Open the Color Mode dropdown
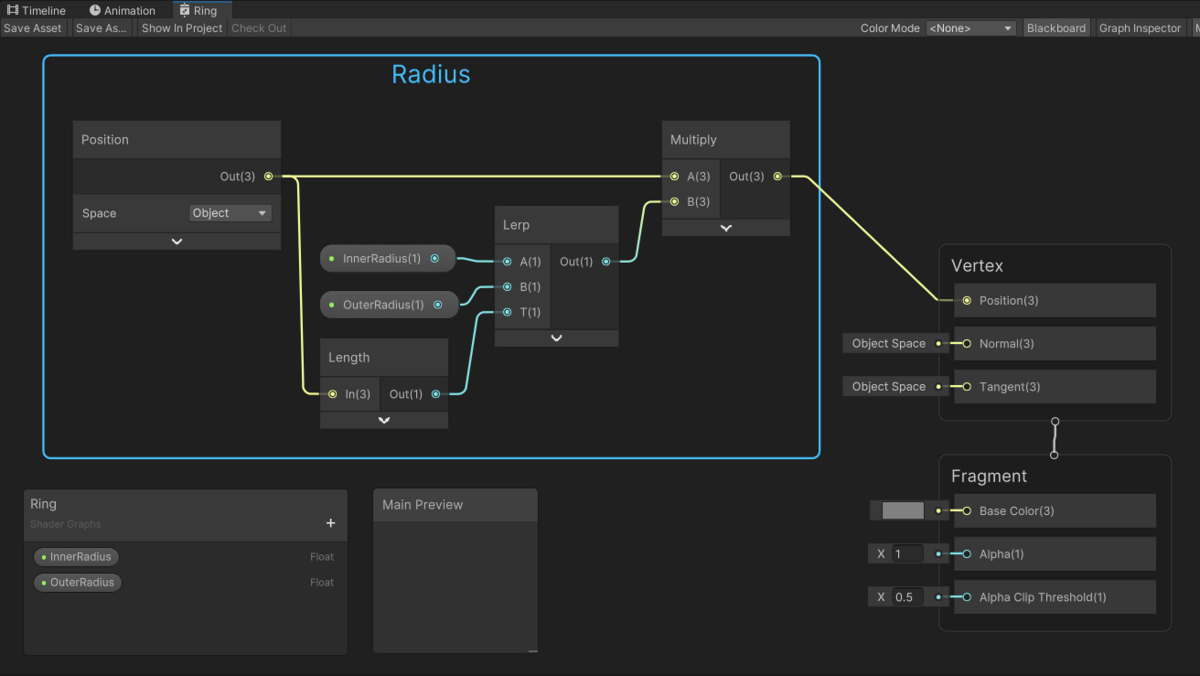This screenshot has height=676, width=1200. (x=971, y=28)
